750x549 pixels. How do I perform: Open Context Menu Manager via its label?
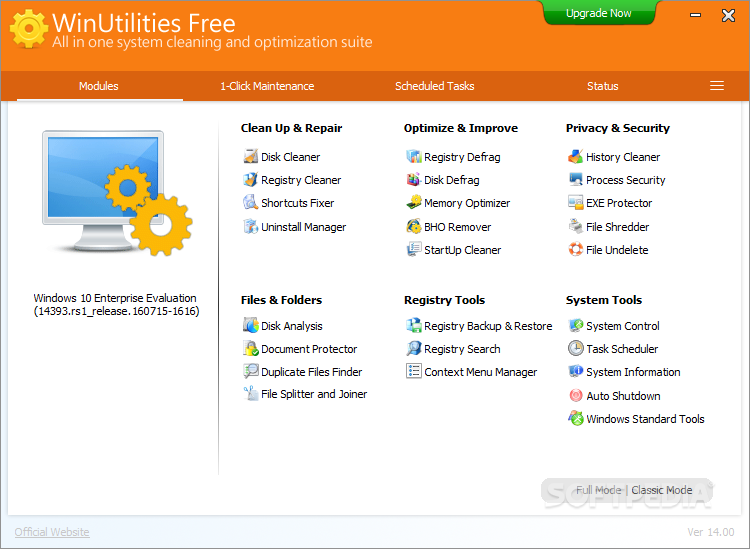coord(480,372)
